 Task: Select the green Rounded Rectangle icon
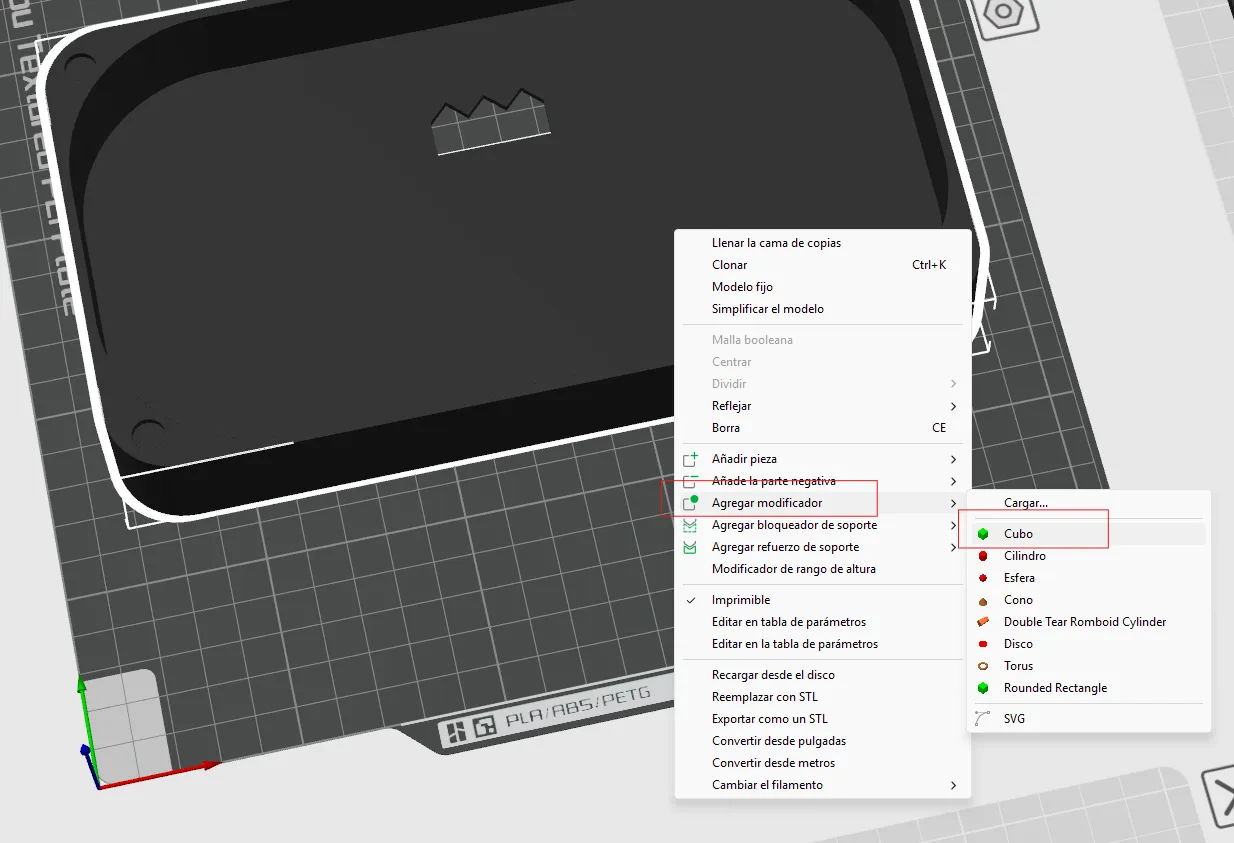pos(983,688)
